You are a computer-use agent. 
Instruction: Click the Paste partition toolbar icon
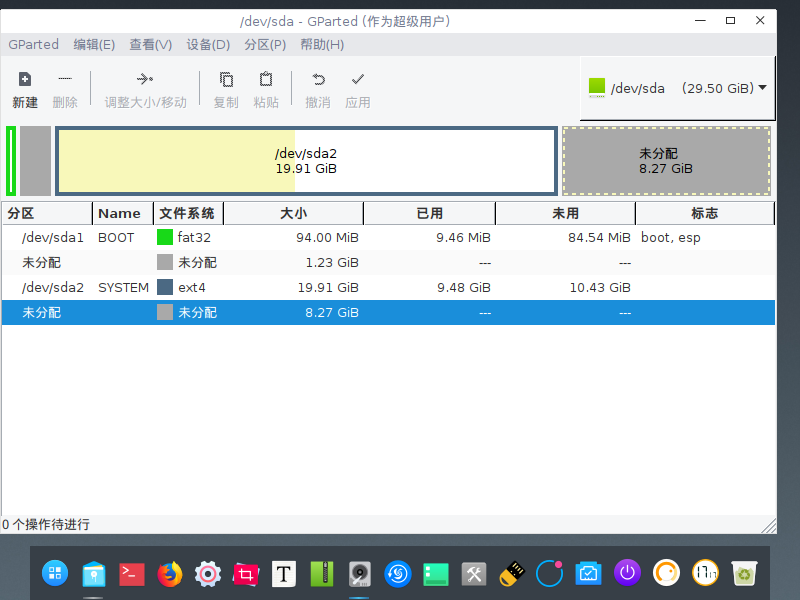point(266,80)
